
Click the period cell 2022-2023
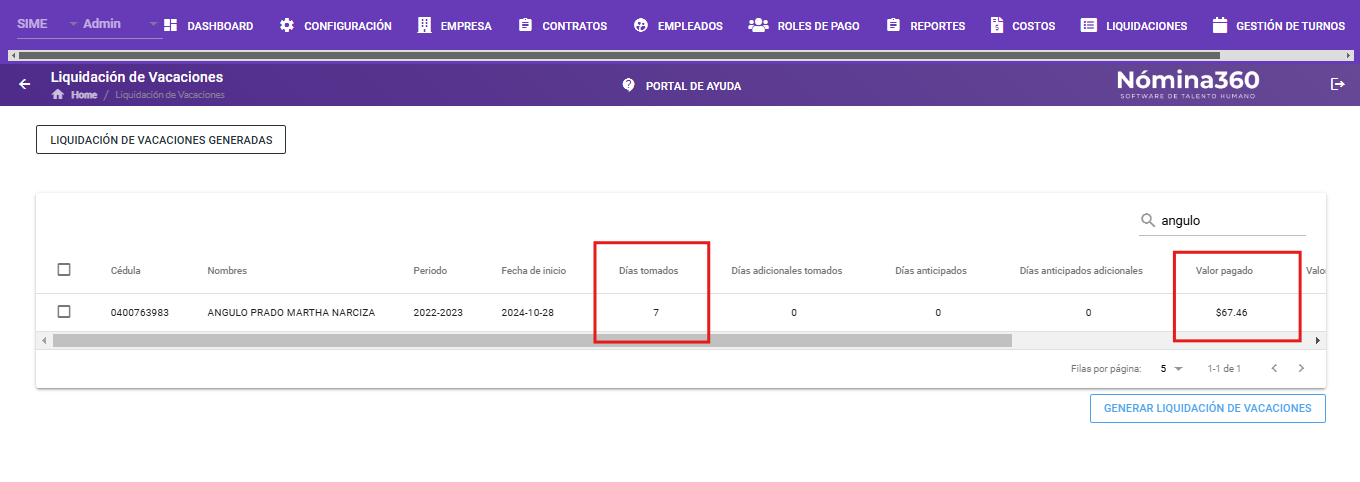click(x=439, y=313)
